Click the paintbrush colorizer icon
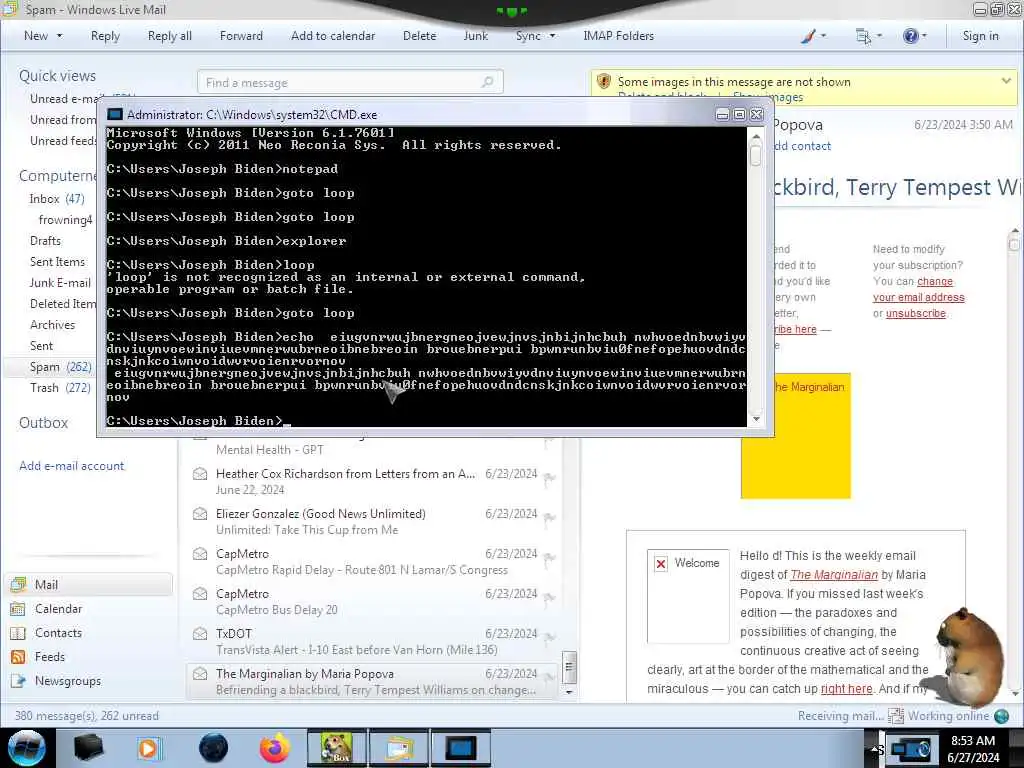The image size is (1024, 768). pyautogui.click(x=808, y=37)
